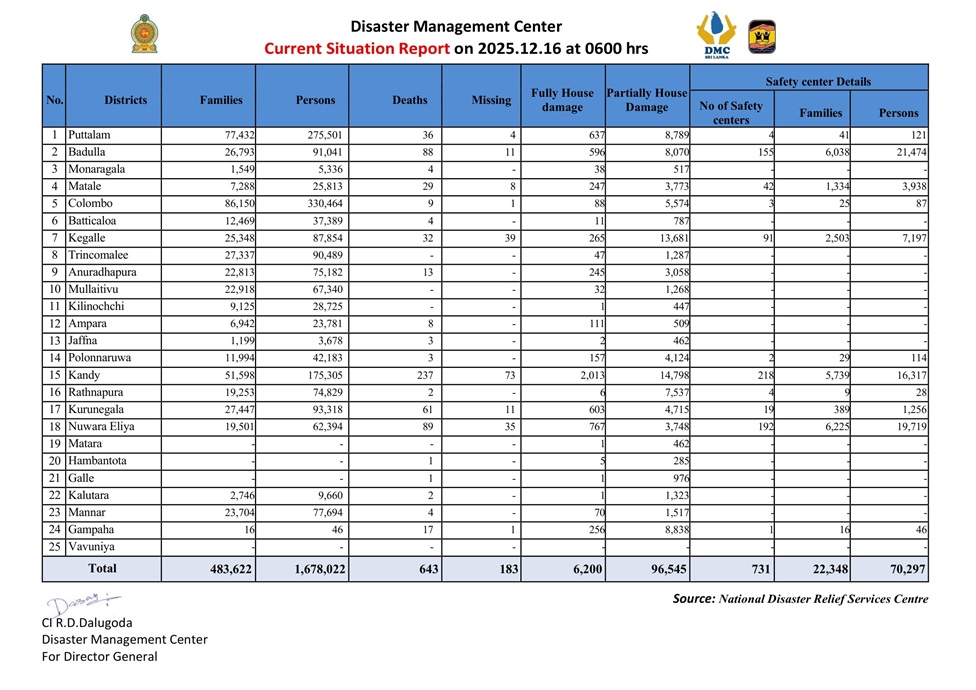Click the red badge logo beside DMC
This screenshot has height=690, width=976.
coord(761,36)
